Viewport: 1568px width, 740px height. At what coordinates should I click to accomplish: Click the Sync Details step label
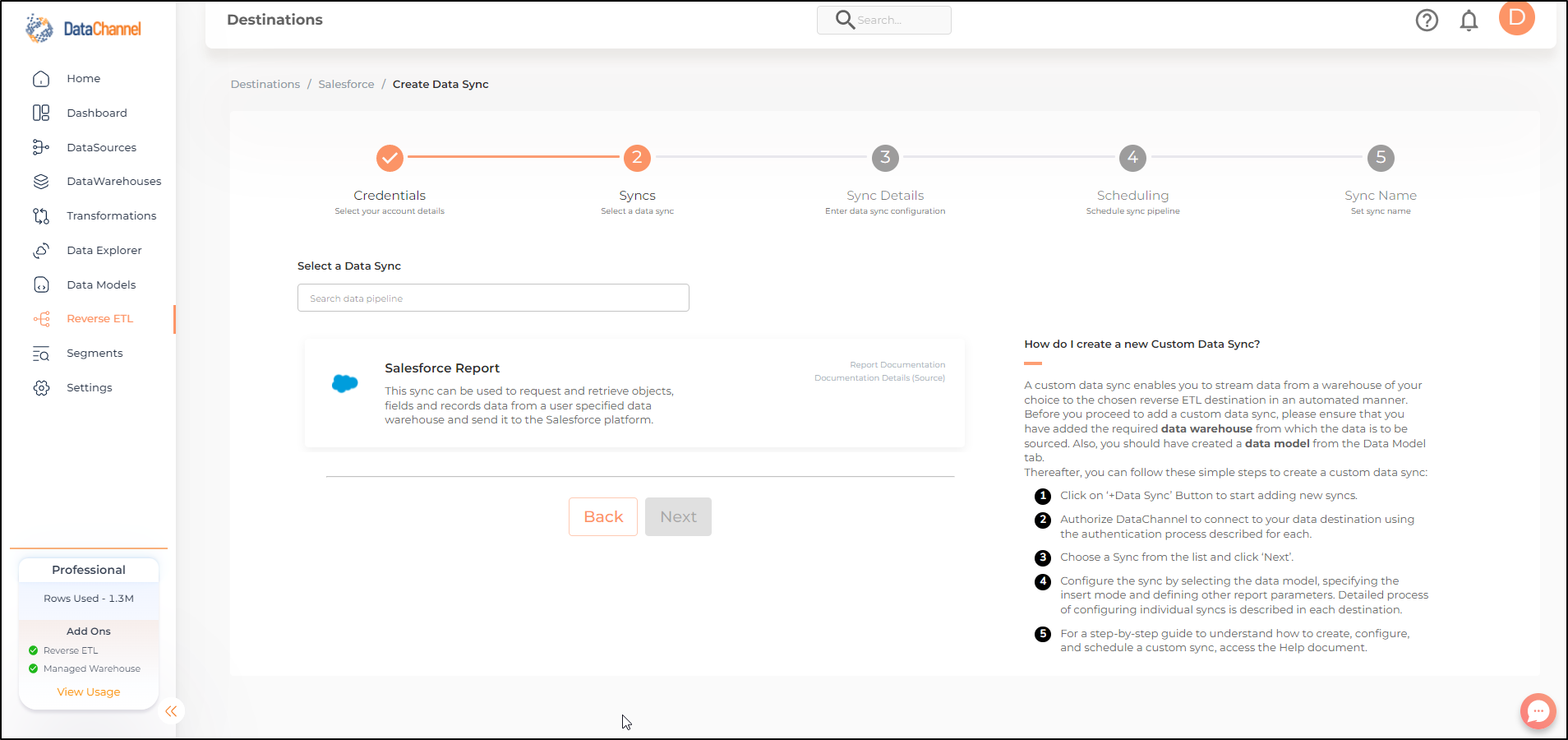pos(885,196)
